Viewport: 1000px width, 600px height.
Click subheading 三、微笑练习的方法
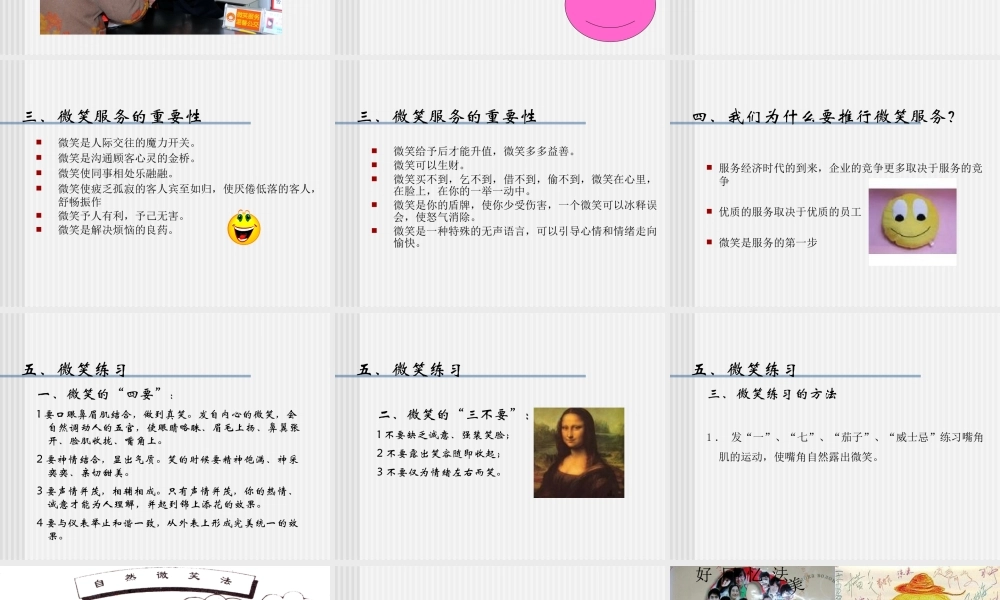tap(772, 394)
